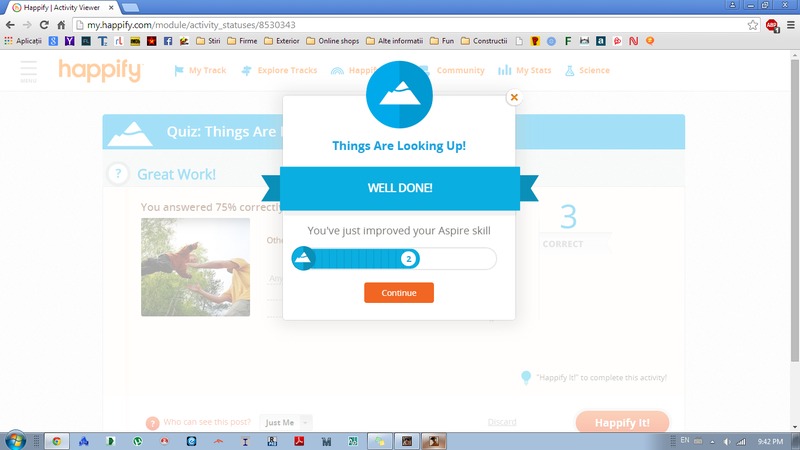Open the hamburger MENU icon

click(29, 71)
